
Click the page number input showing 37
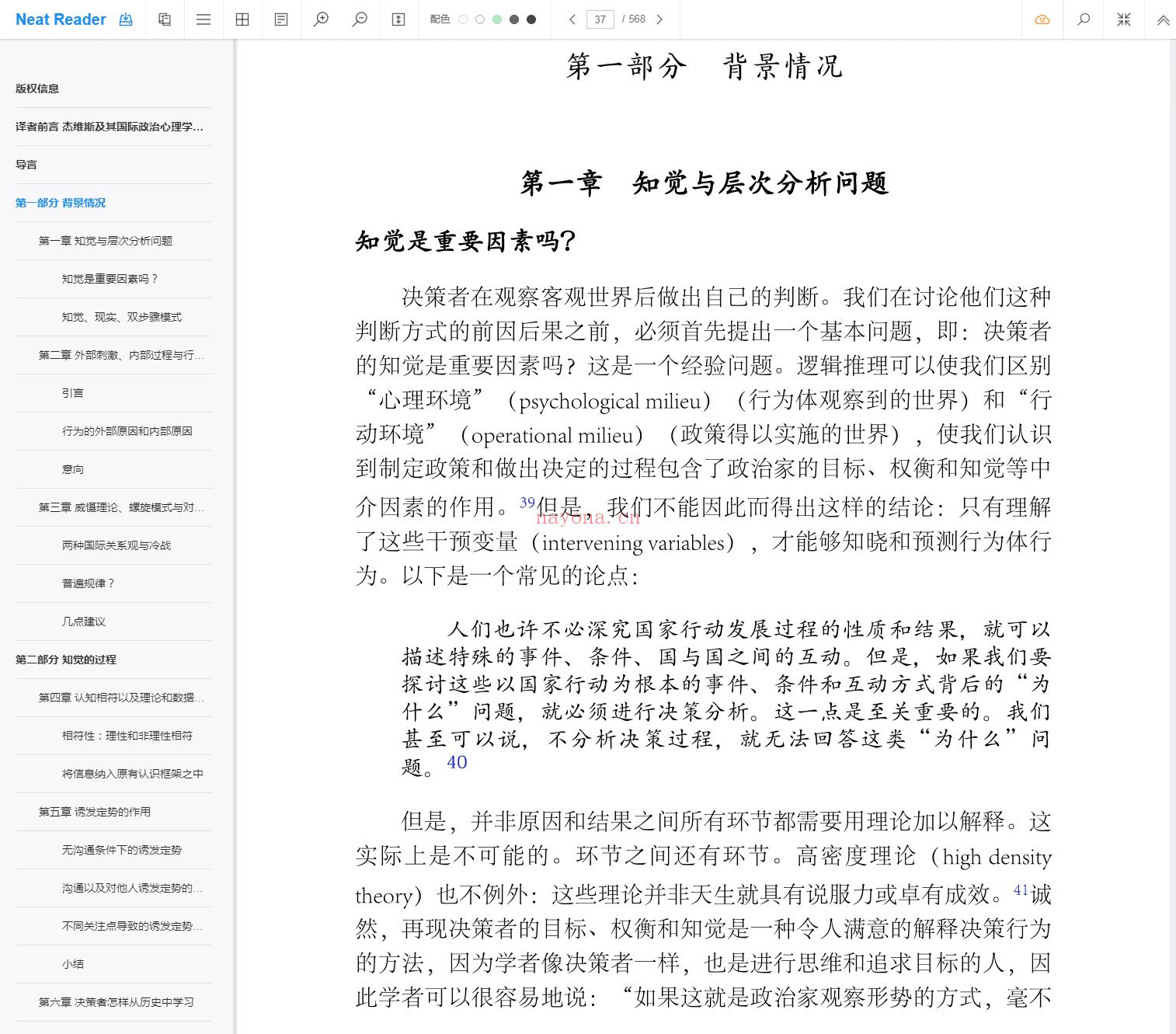(600, 19)
